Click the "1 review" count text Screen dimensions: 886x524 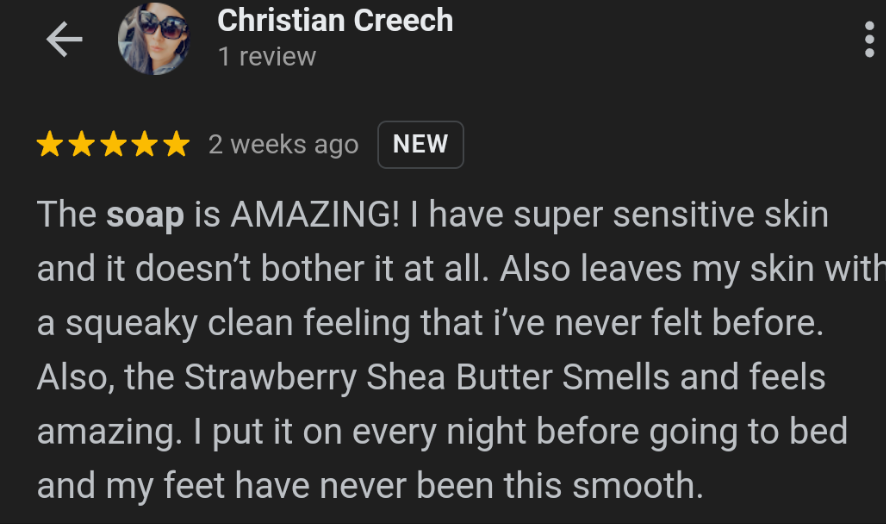267,57
